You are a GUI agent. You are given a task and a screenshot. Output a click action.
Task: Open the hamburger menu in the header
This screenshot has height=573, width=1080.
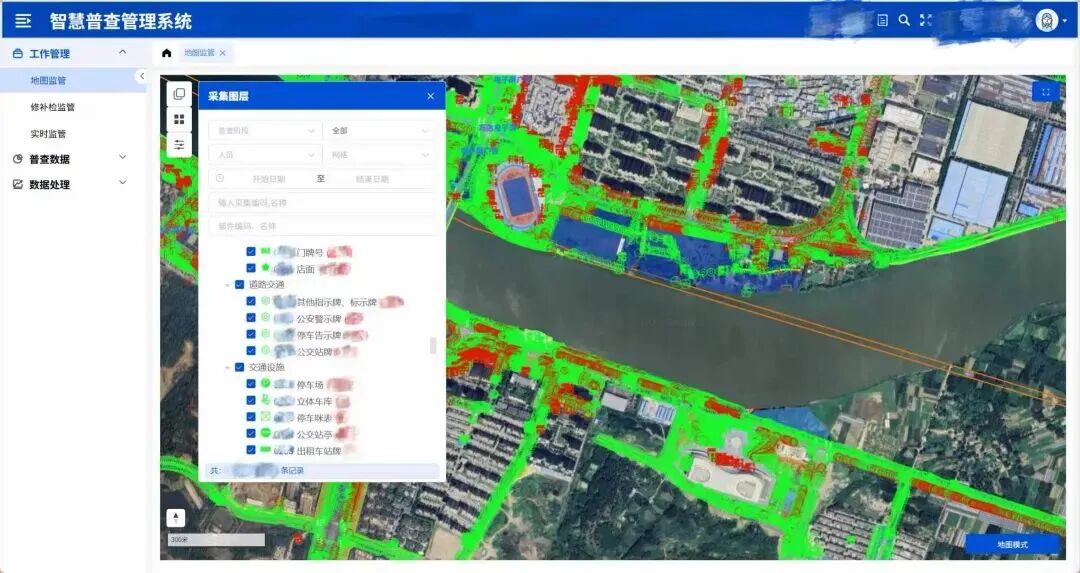23,21
